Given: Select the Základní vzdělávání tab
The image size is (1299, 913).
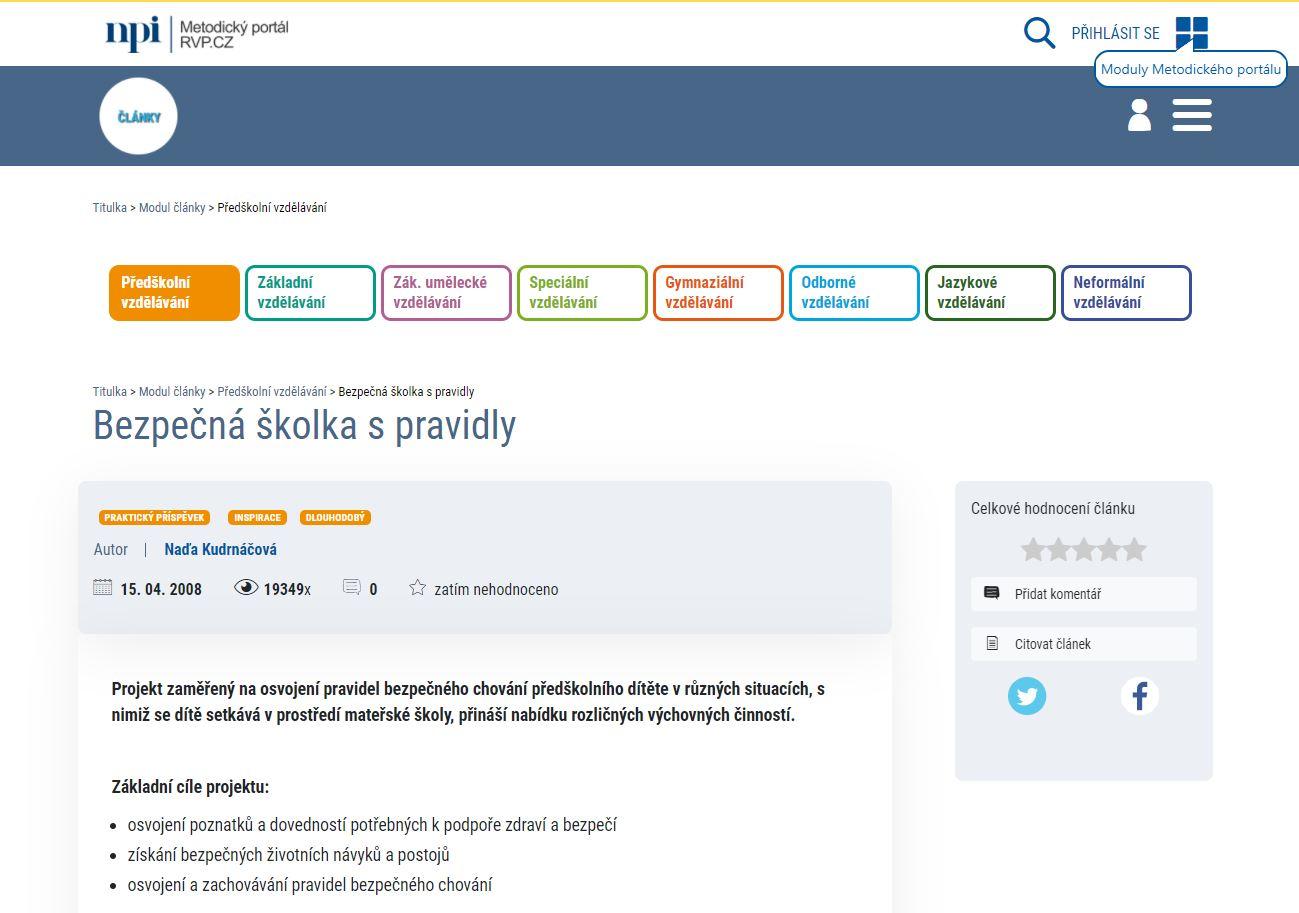Looking at the screenshot, I should 310,293.
